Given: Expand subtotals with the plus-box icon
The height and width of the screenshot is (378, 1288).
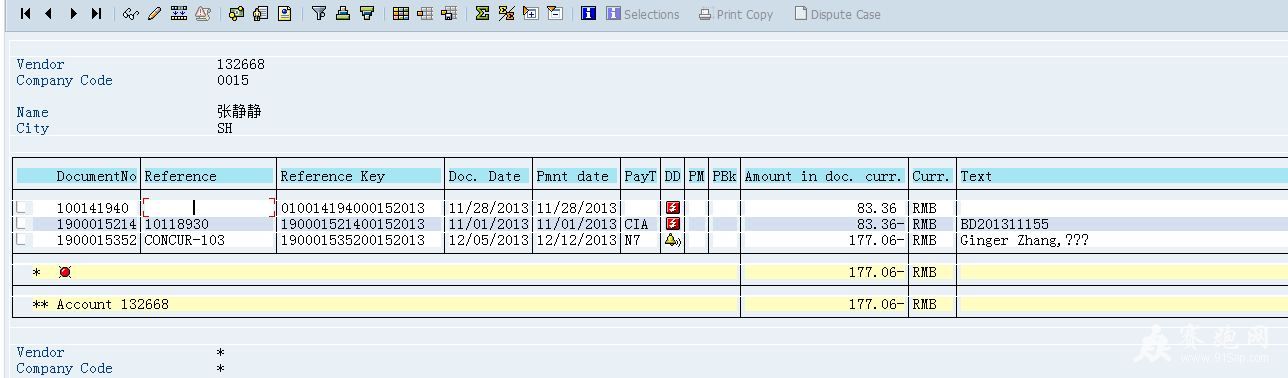Looking at the screenshot, I should 530,13.
